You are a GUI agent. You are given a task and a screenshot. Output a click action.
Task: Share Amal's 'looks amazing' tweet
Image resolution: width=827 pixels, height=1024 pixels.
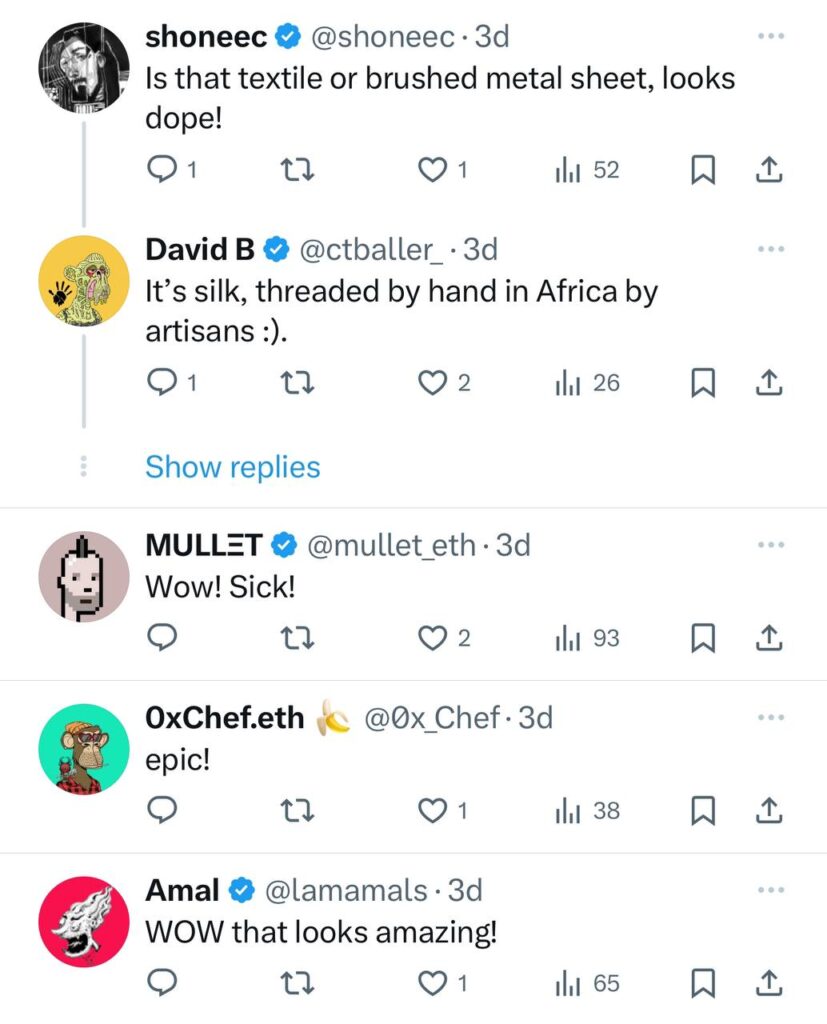pyautogui.click(x=767, y=984)
